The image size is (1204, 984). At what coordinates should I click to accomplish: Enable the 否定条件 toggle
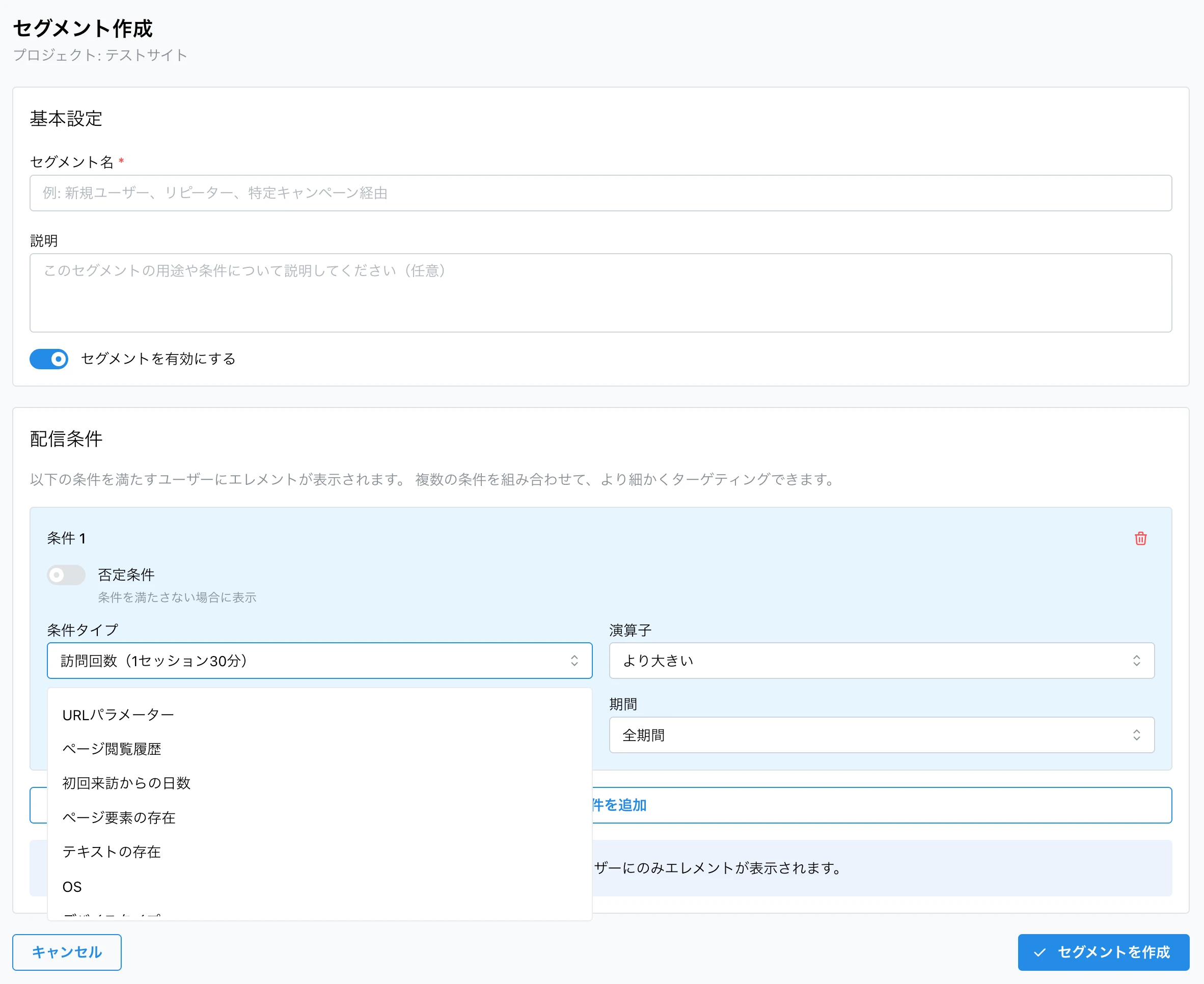(66, 575)
